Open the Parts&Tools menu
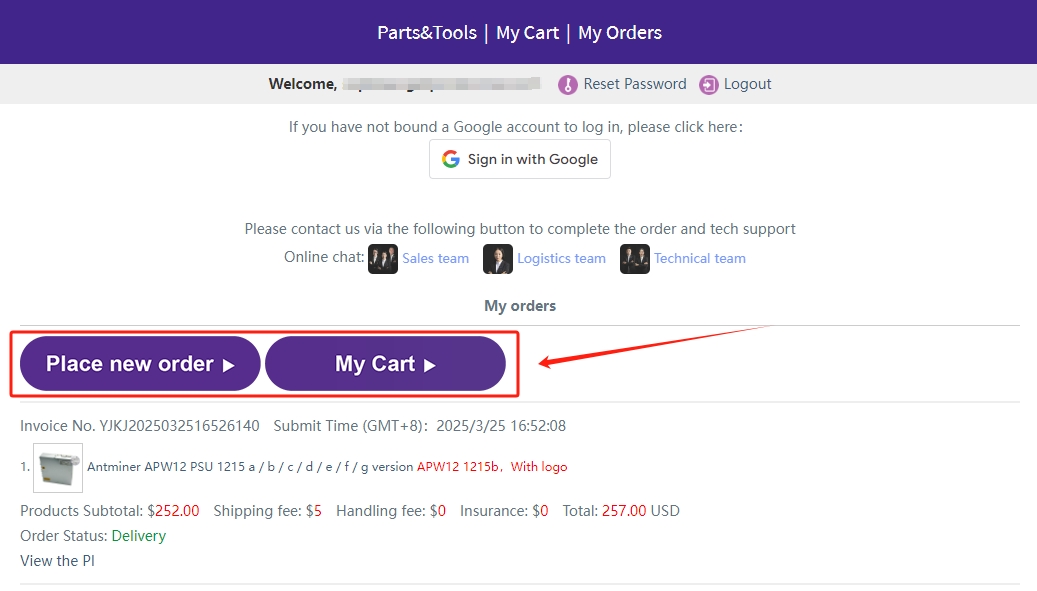The height and width of the screenshot is (591, 1037). [427, 33]
